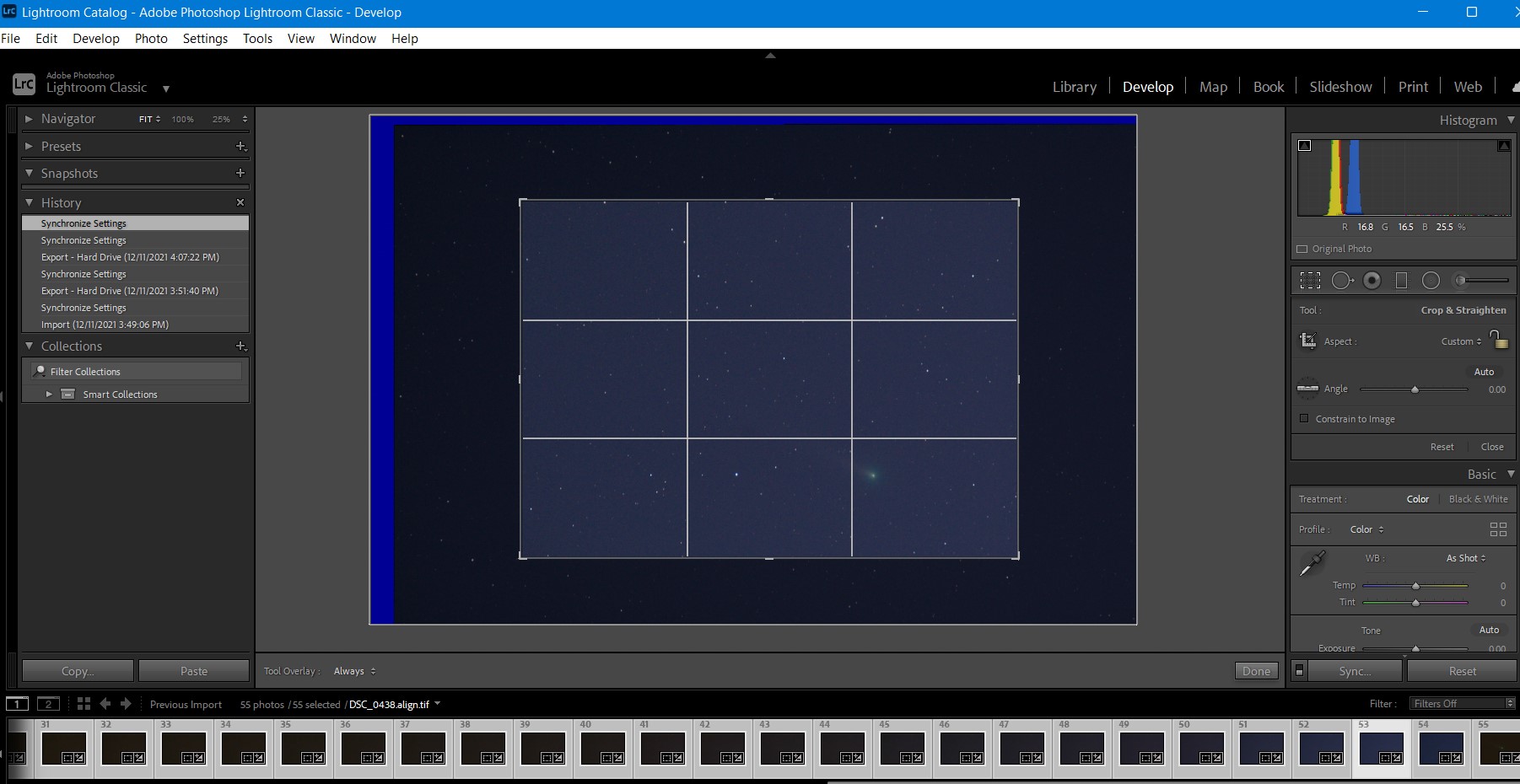Click the Copy... button
The width and height of the screenshot is (1520, 784).
tap(78, 671)
